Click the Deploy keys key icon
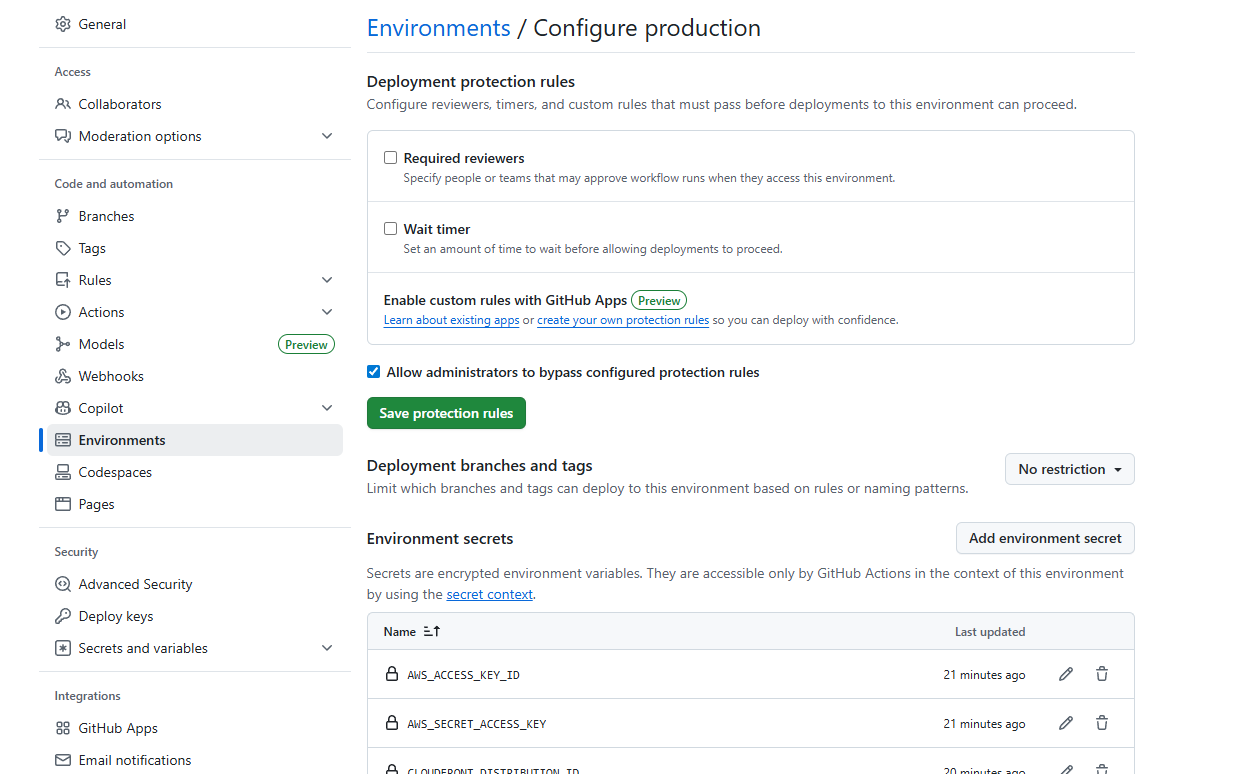The width and height of the screenshot is (1260, 774). [63, 616]
